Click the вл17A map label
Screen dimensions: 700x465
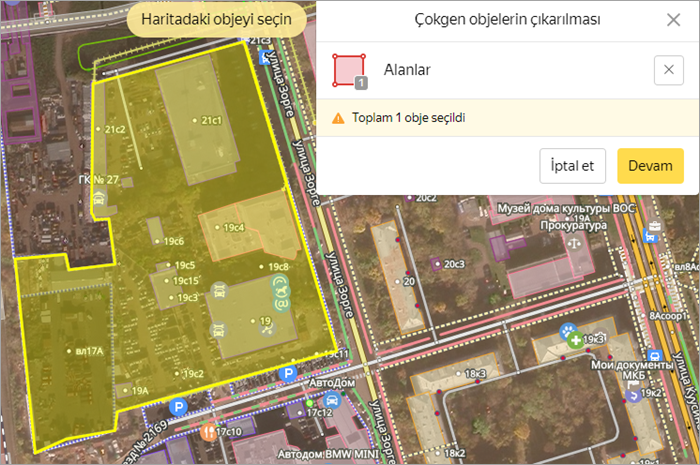click(89, 351)
